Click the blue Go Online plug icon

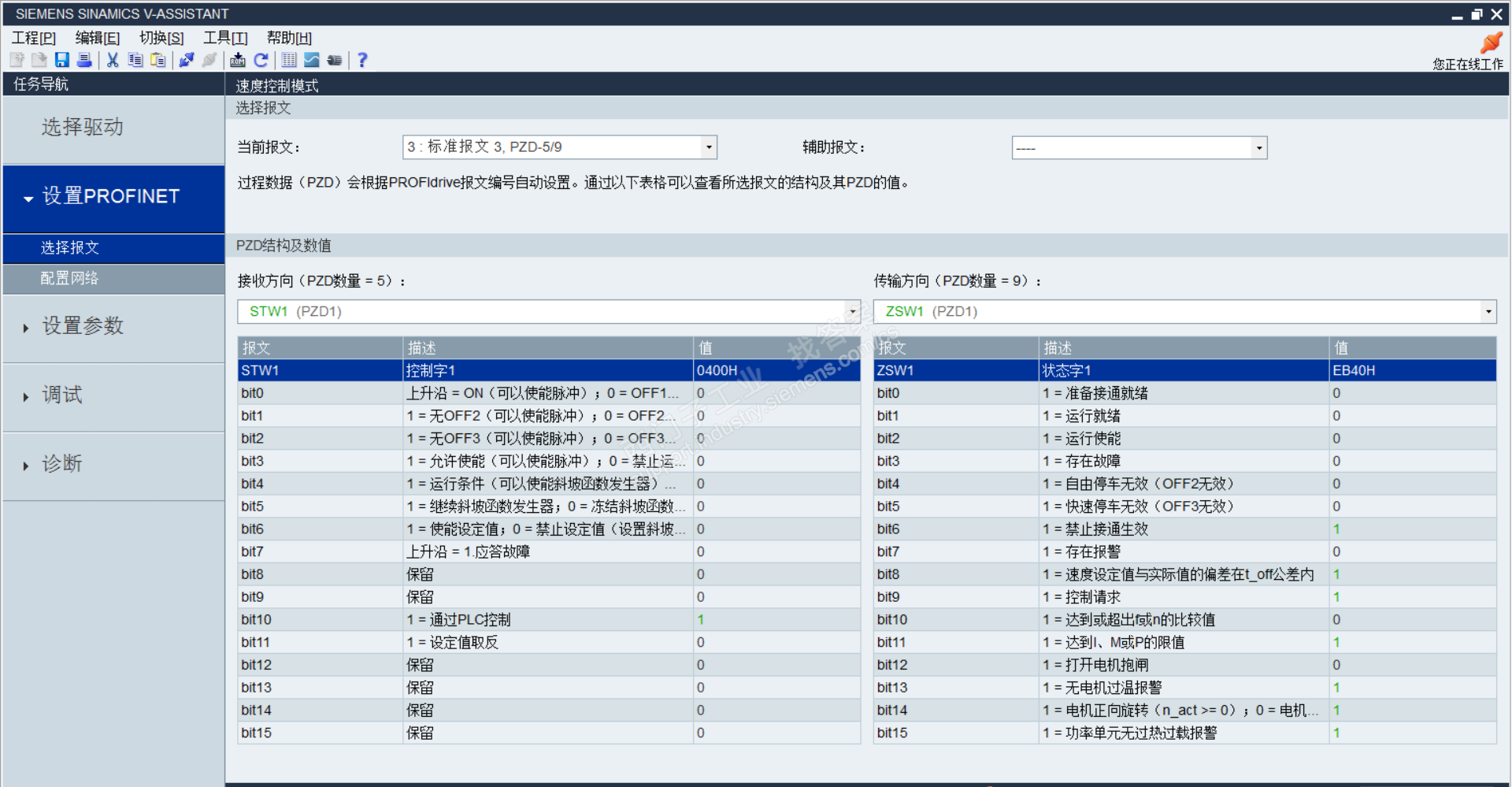pyautogui.click(x=187, y=60)
